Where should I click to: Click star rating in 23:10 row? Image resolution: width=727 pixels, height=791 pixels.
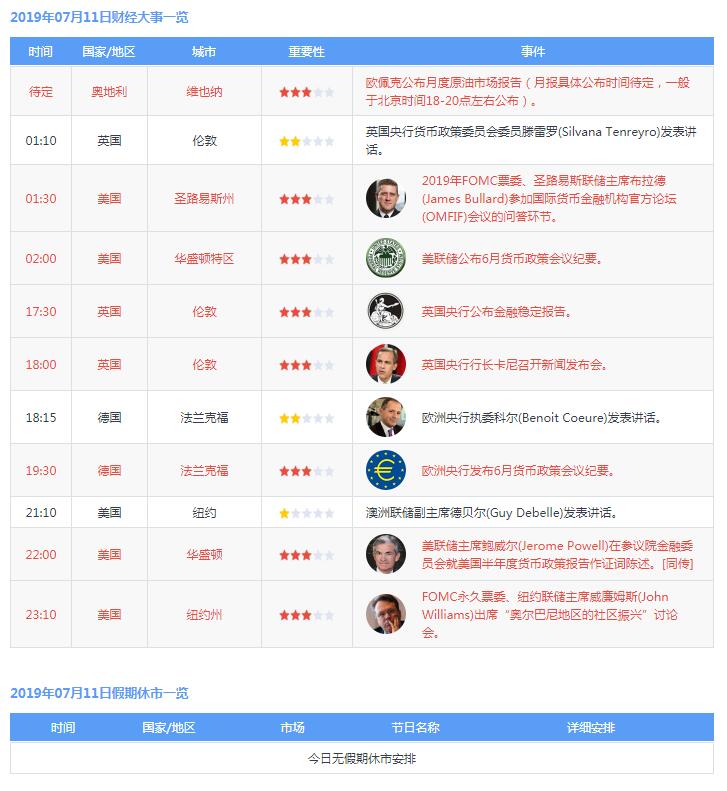pyautogui.click(x=307, y=615)
